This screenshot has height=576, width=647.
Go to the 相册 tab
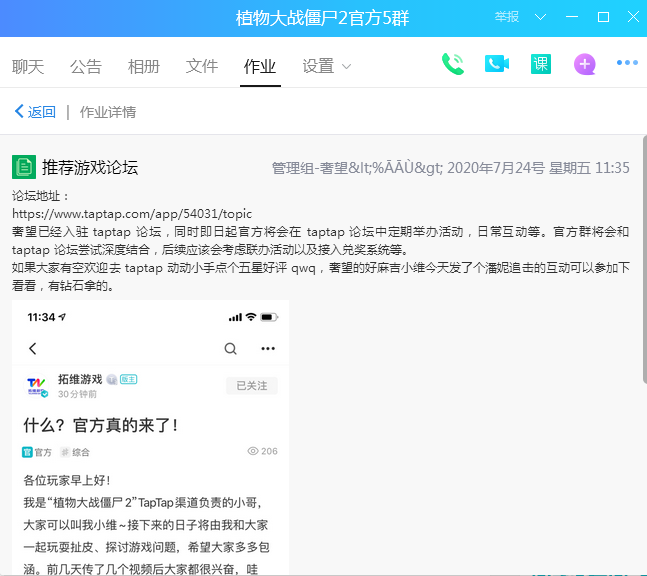[144, 67]
